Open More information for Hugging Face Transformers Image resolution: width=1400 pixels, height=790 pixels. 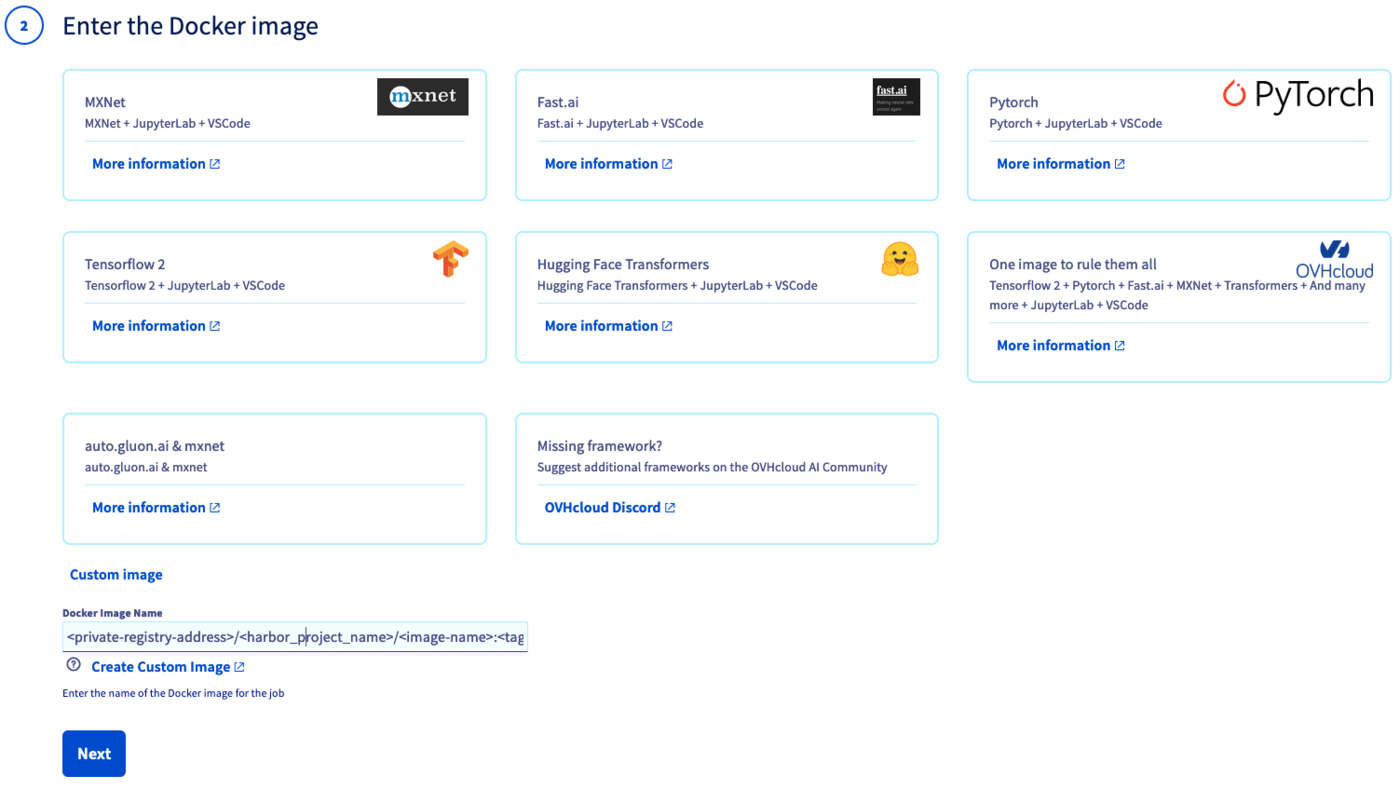tap(608, 326)
